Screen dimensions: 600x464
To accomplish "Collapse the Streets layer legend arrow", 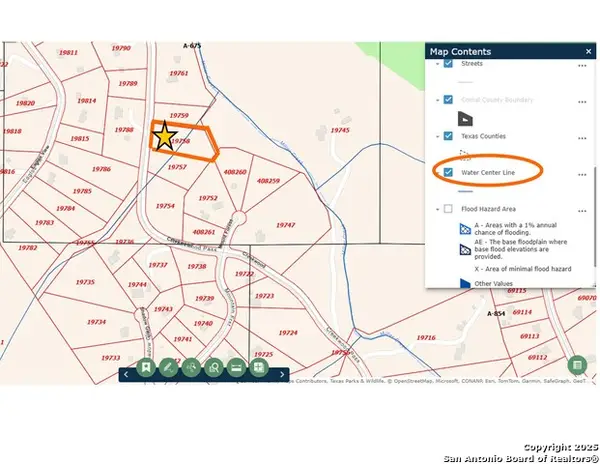I will click(x=436, y=63).
